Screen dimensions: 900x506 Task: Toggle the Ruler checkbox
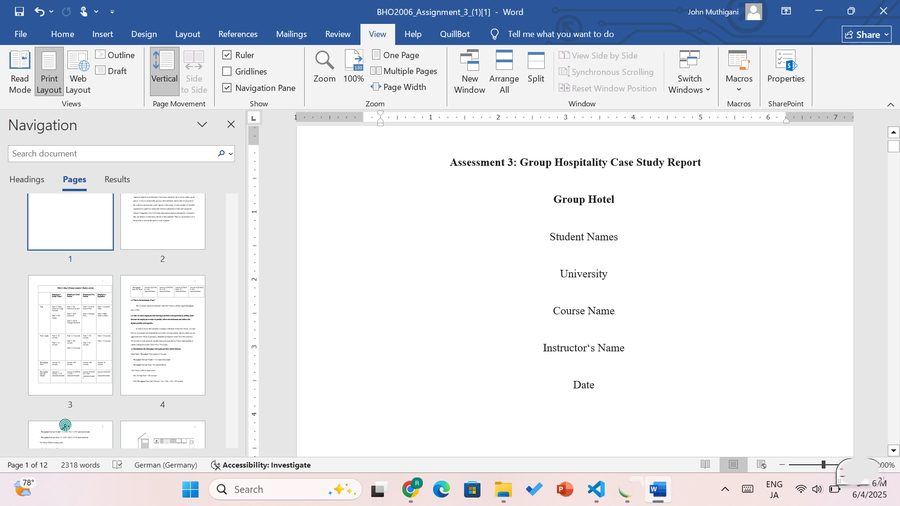coord(227,55)
